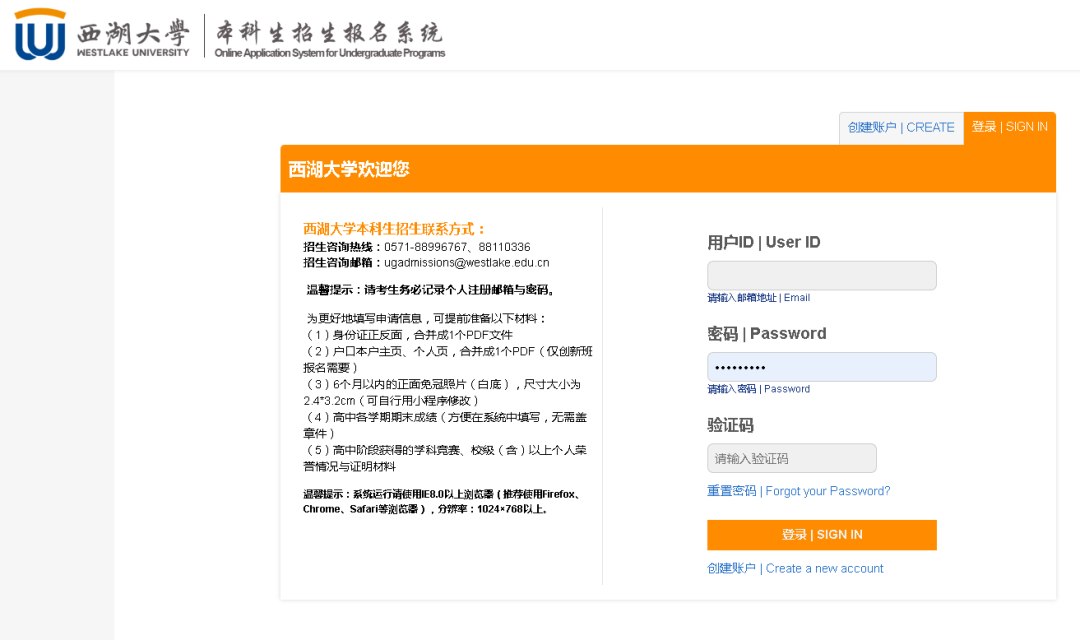Click the 验证码 label
The height and width of the screenshot is (640, 1080).
pyautogui.click(x=730, y=425)
